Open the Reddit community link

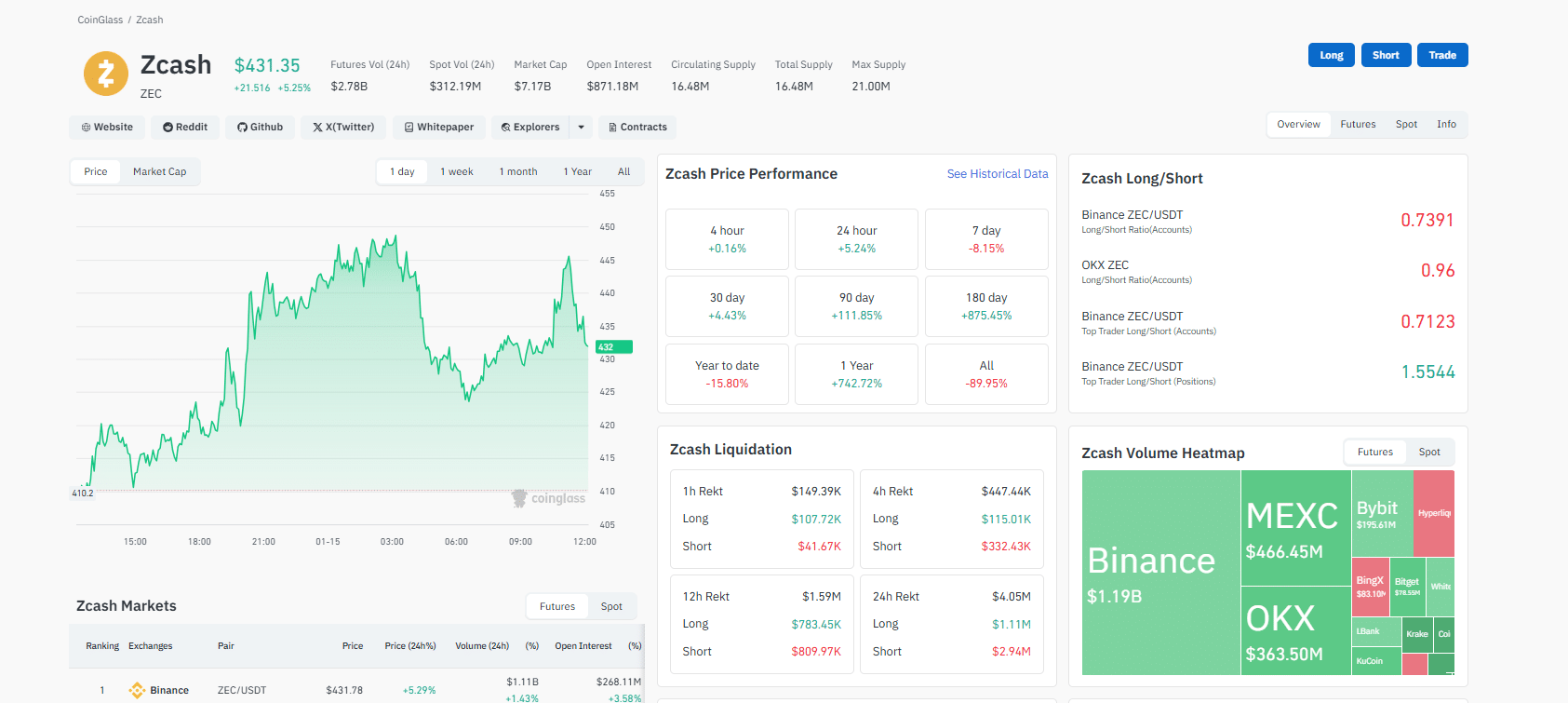coord(185,128)
